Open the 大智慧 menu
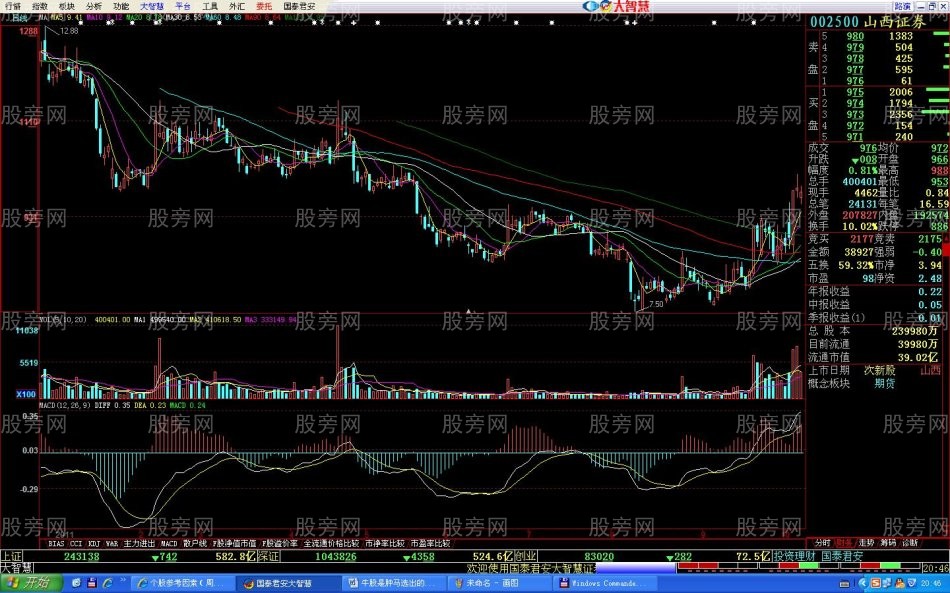This screenshot has height=593, width=950. point(152,6)
